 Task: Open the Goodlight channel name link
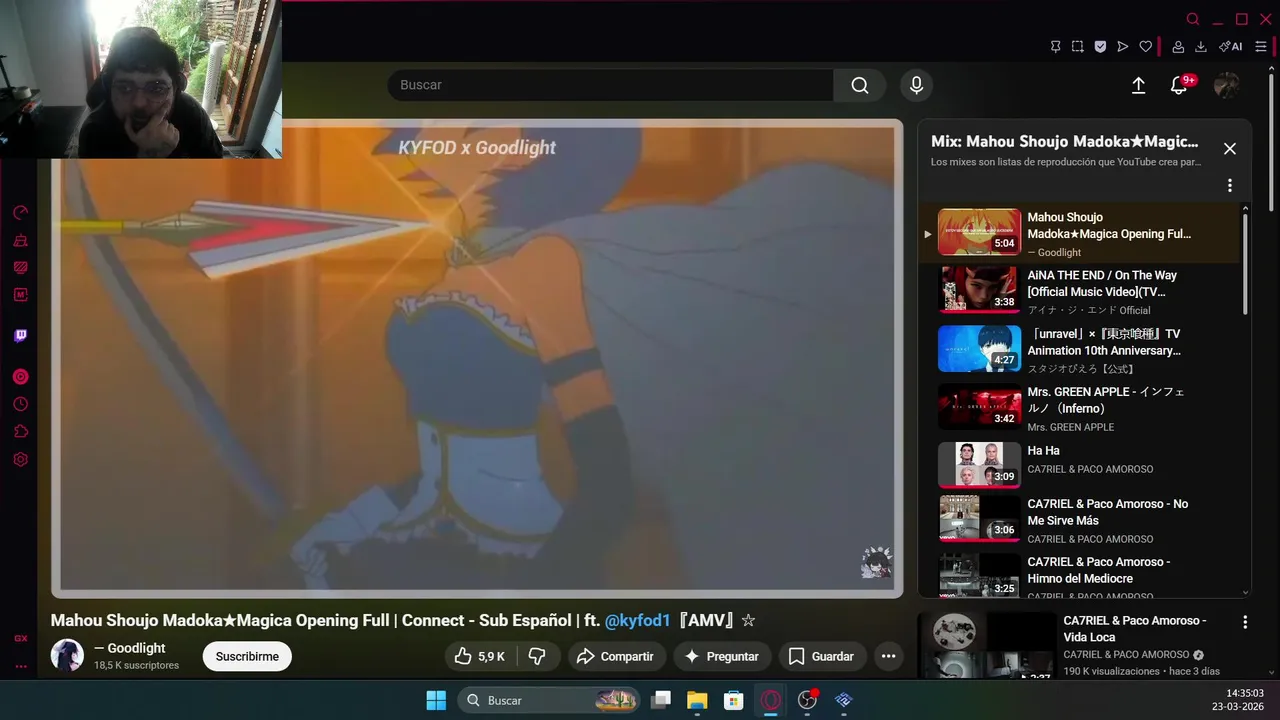[x=130, y=648]
